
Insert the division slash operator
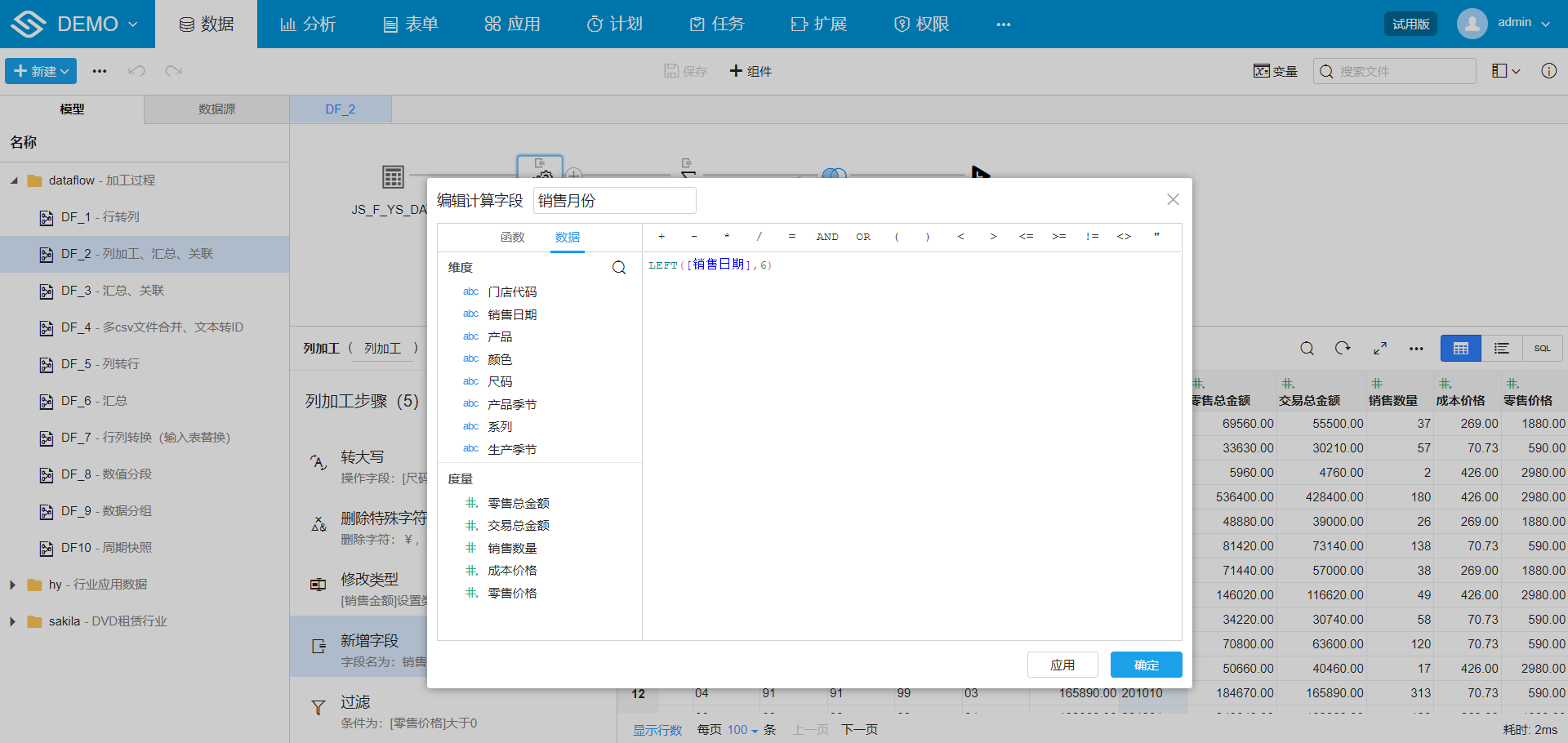[759, 237]
